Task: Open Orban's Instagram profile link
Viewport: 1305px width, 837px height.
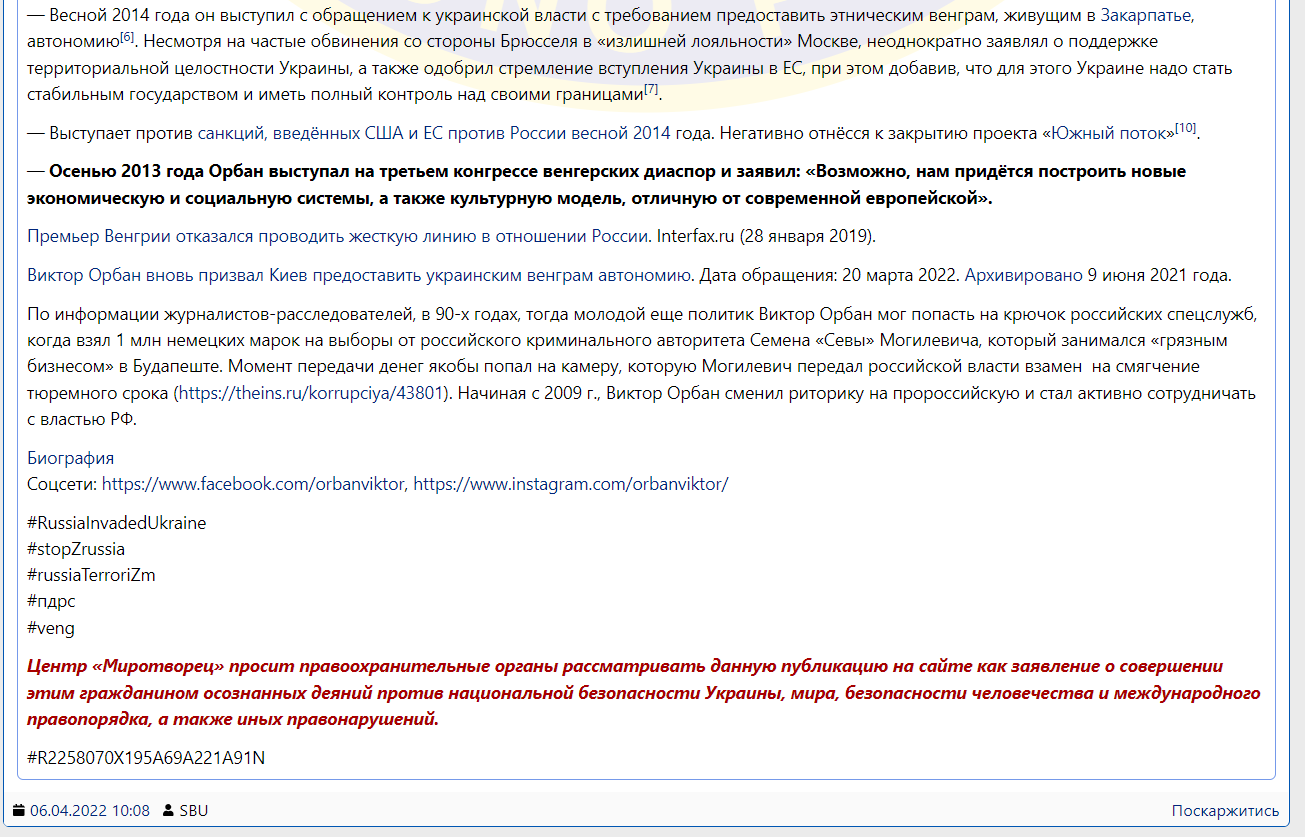Action: tap(571, 484)
